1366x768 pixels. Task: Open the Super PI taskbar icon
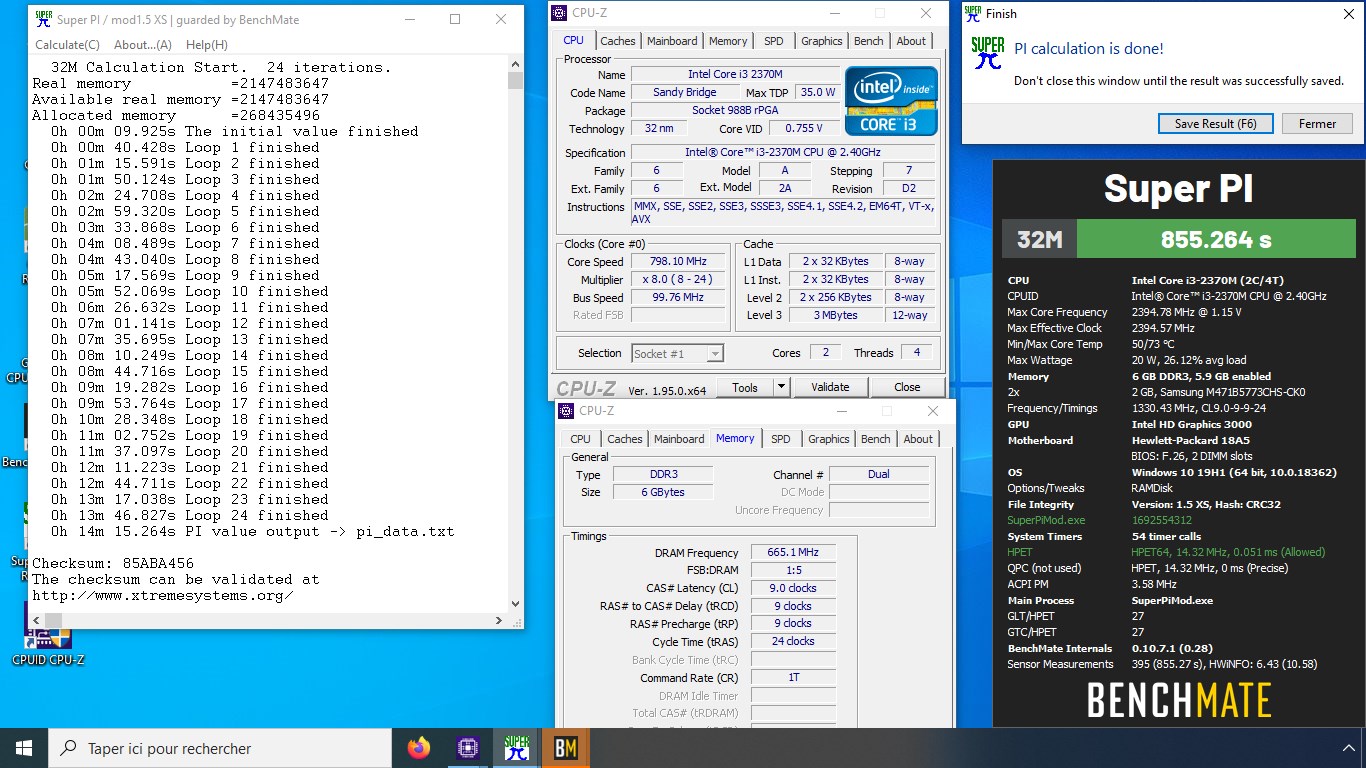[x=516, y=747]
